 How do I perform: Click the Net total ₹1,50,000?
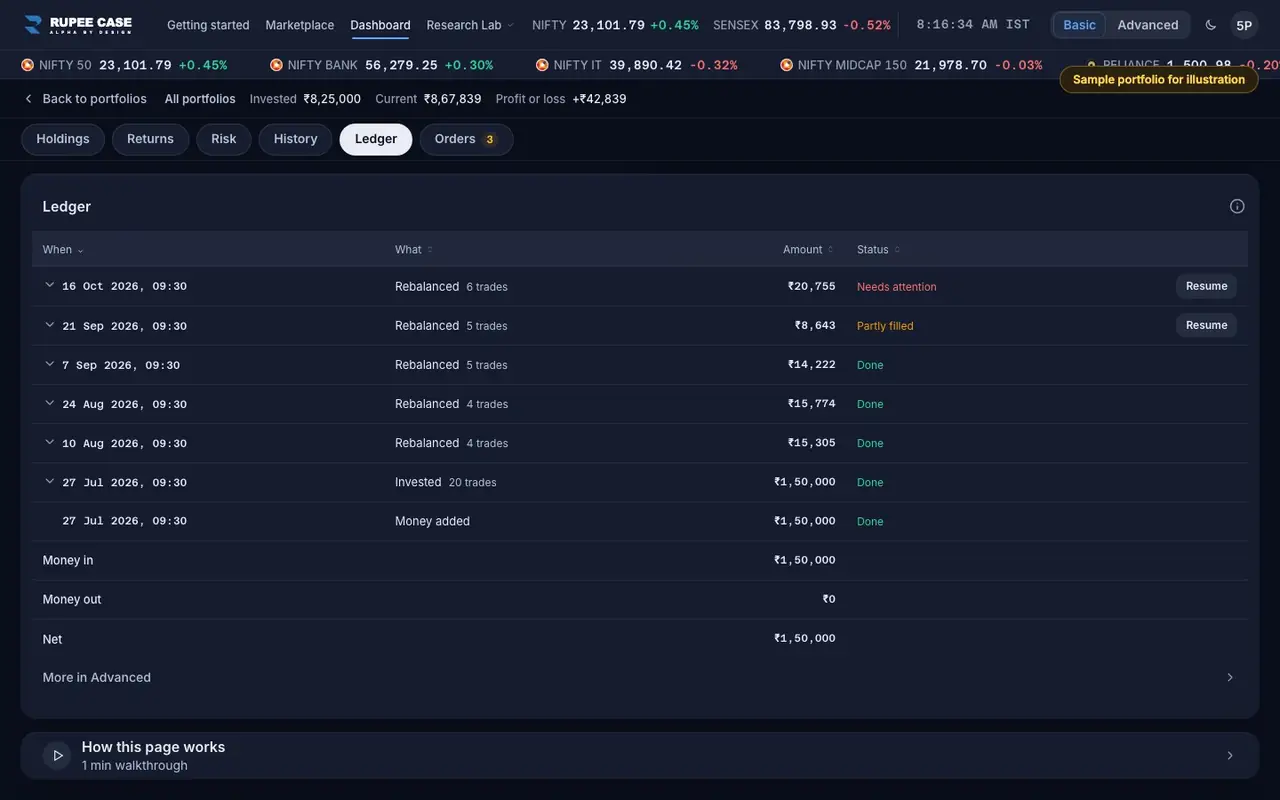coord(804,639)
